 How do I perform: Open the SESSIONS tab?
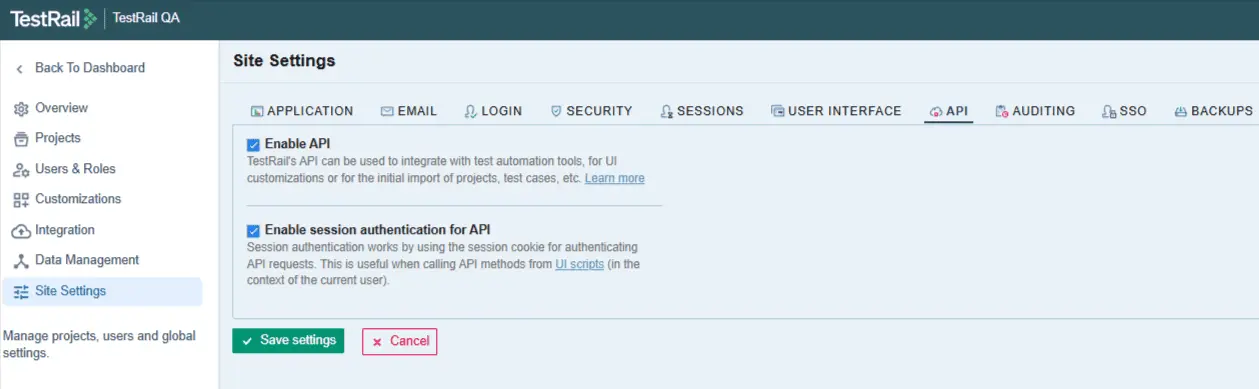coord(702,112)
